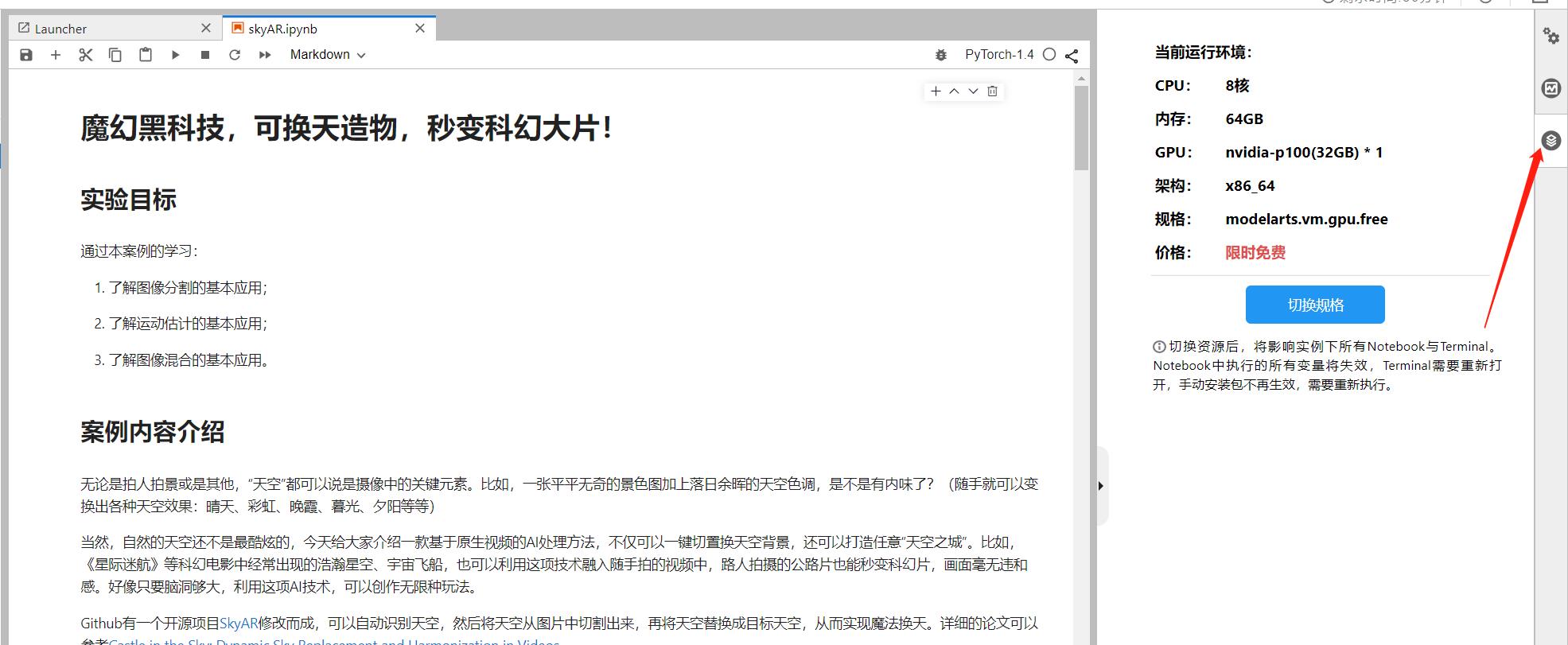Viewport: 1568px width, 645px height.
Task: Click the nvidia-p100(32GB) * 1 GPU value
Action: [x=1304, y=153]
